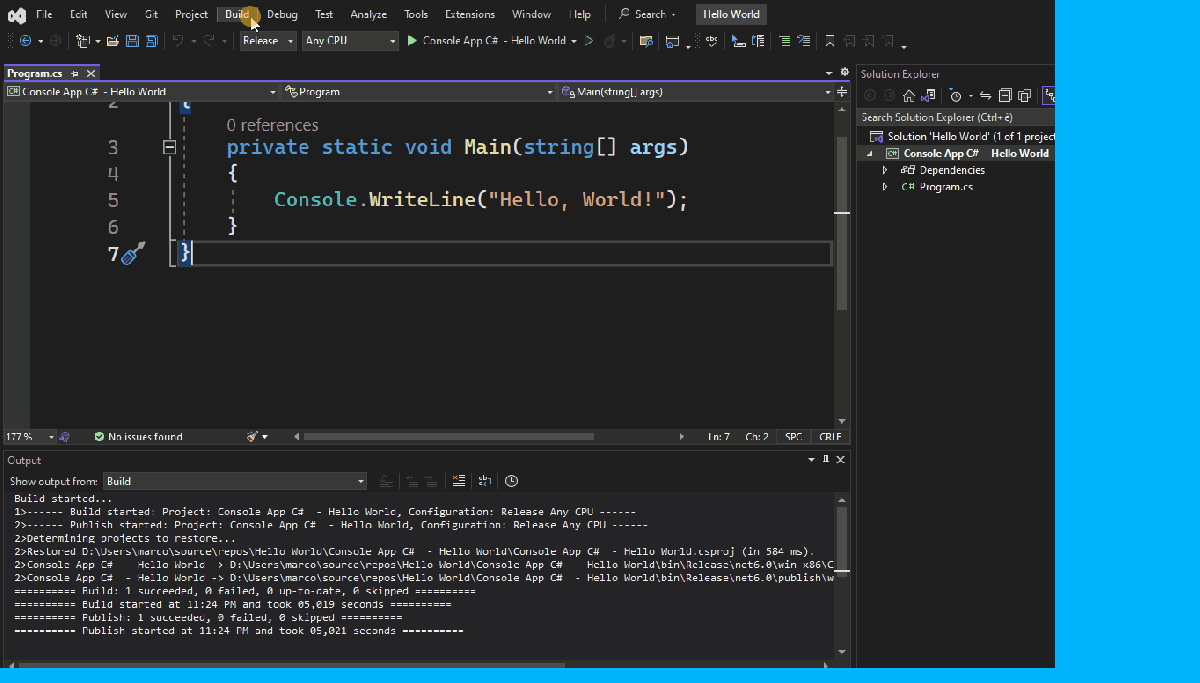Click the Hot Reload flame icon
Image resolution: width=1200 pixels, height=683 pixels.
[609, 41]
